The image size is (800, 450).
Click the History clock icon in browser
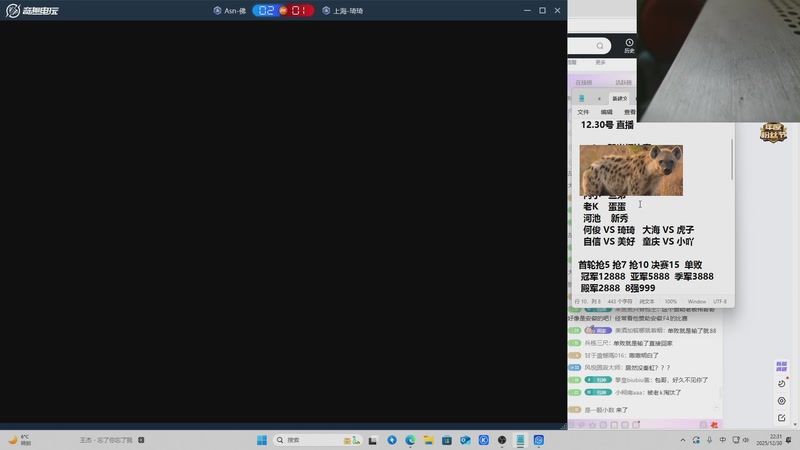point(629,44)
